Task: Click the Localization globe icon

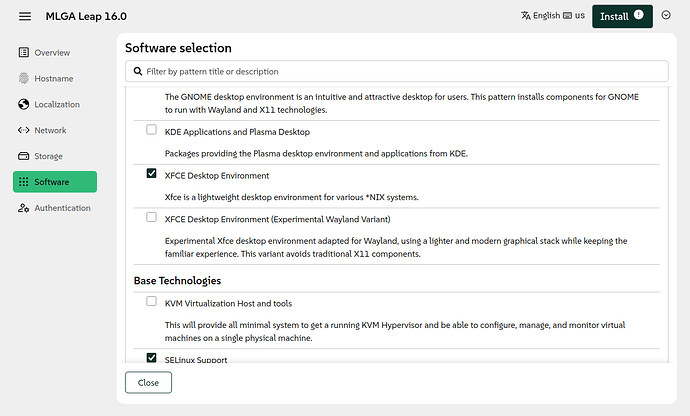Action: click(x=24, y=104)
